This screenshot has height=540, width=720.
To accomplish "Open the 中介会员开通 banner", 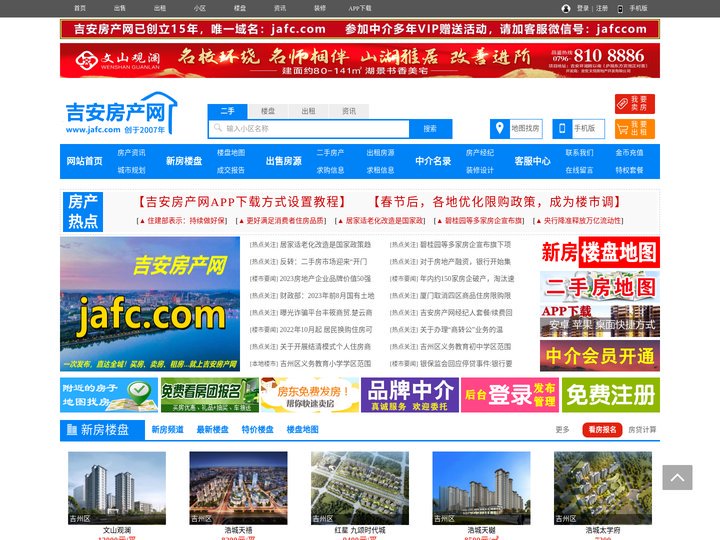I will click(600, 355).
